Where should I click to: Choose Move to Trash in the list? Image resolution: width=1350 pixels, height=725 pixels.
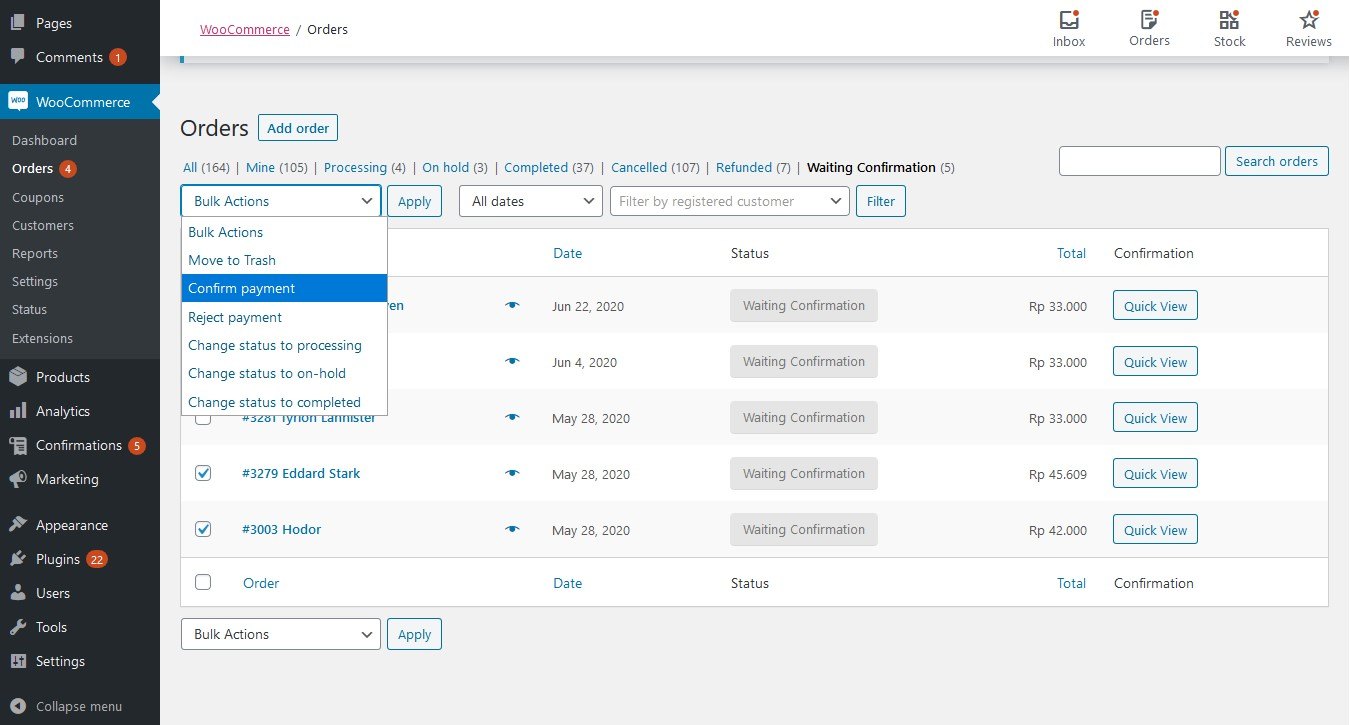[284, 260]
